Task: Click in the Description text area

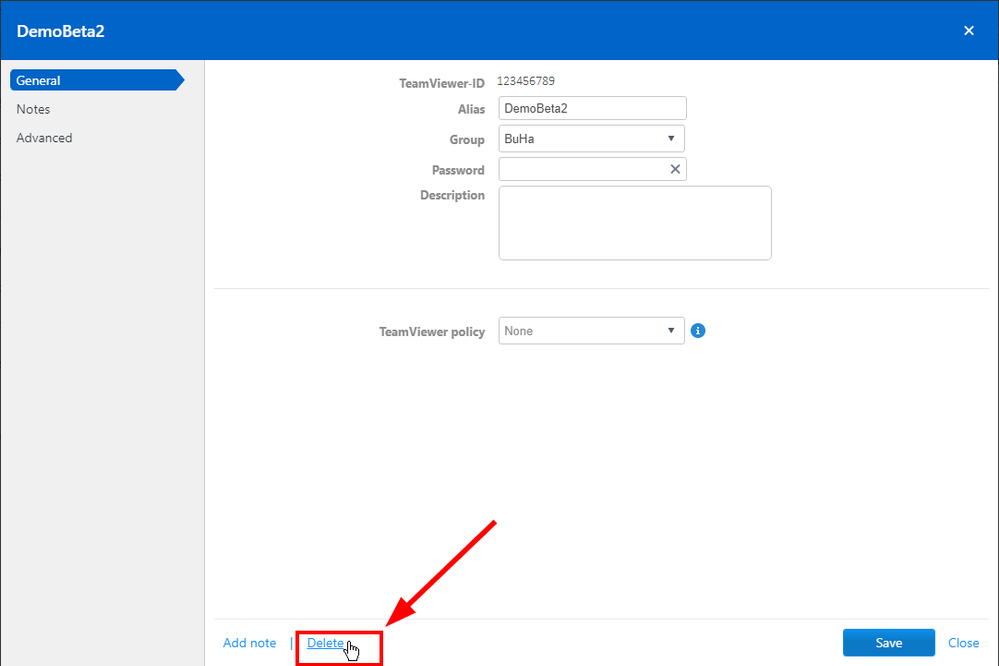Action: [x=635, y=223]
